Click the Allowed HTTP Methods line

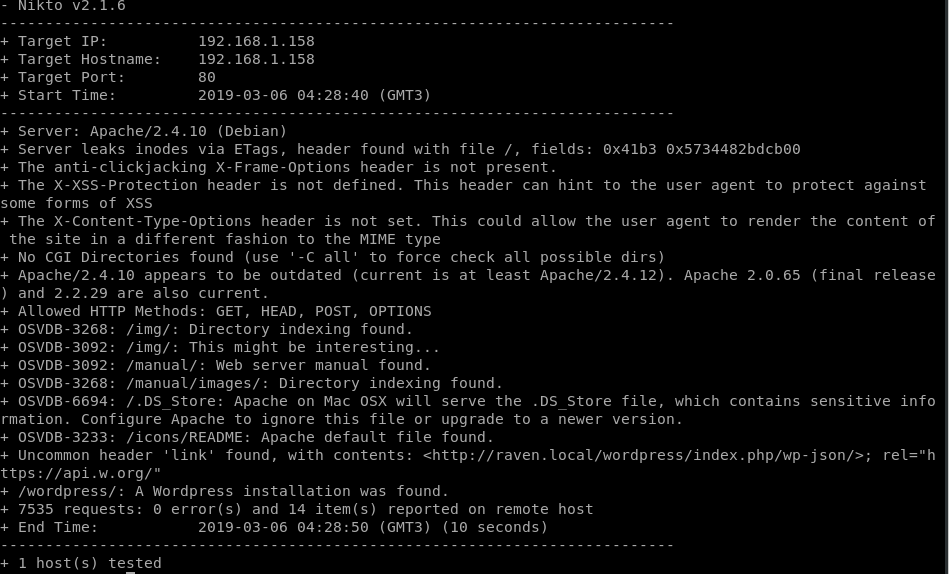click(216, 311)
